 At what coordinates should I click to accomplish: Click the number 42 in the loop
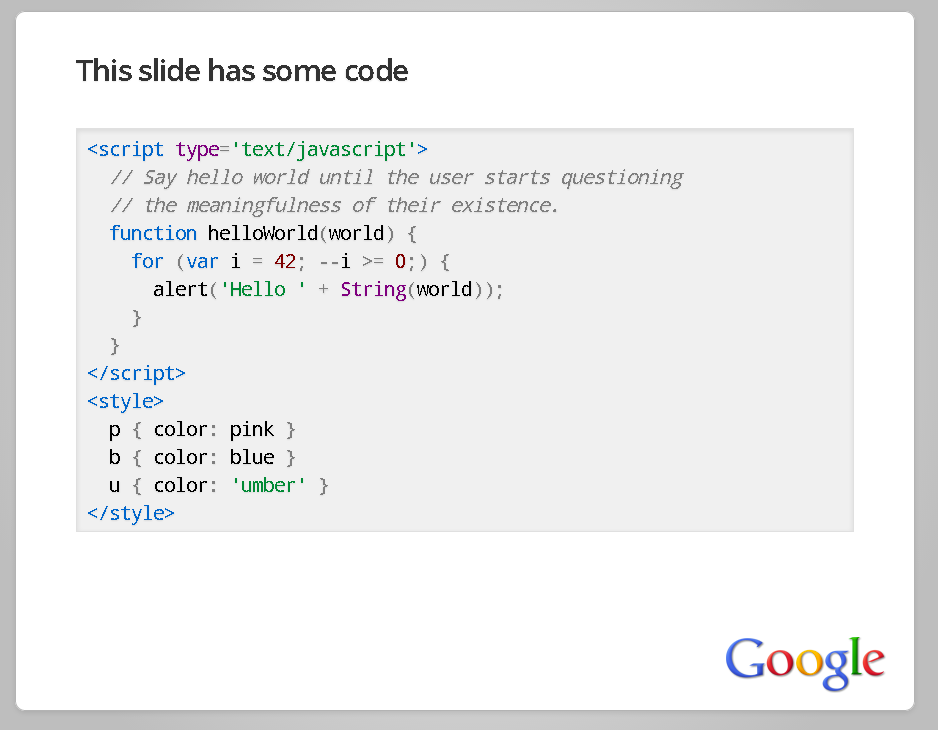pyautogui.click(x=285, y=261)
